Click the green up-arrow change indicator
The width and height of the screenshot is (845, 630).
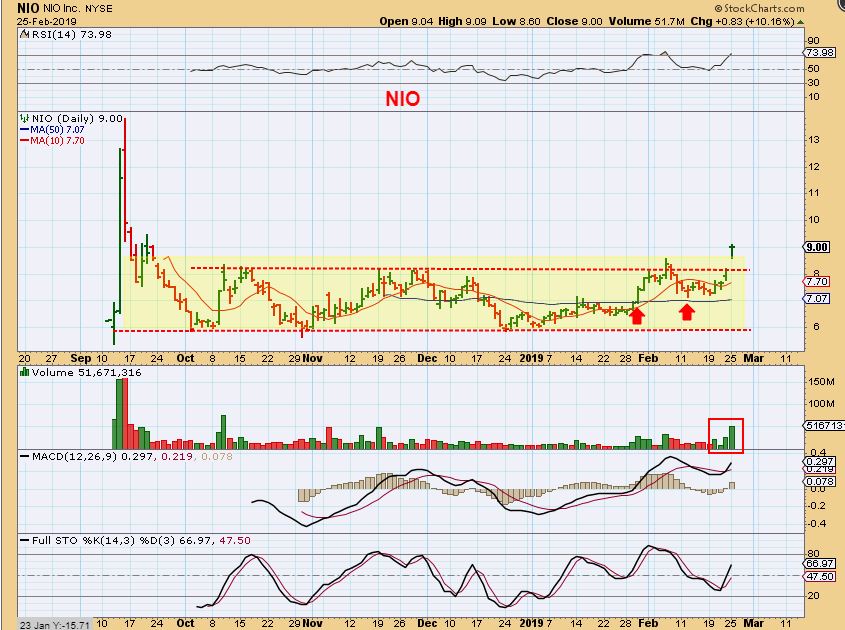click(x=800, y=22)
